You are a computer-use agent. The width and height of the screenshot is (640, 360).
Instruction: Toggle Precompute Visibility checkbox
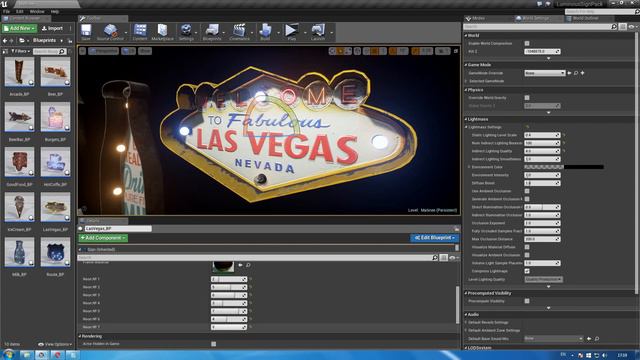527,301
